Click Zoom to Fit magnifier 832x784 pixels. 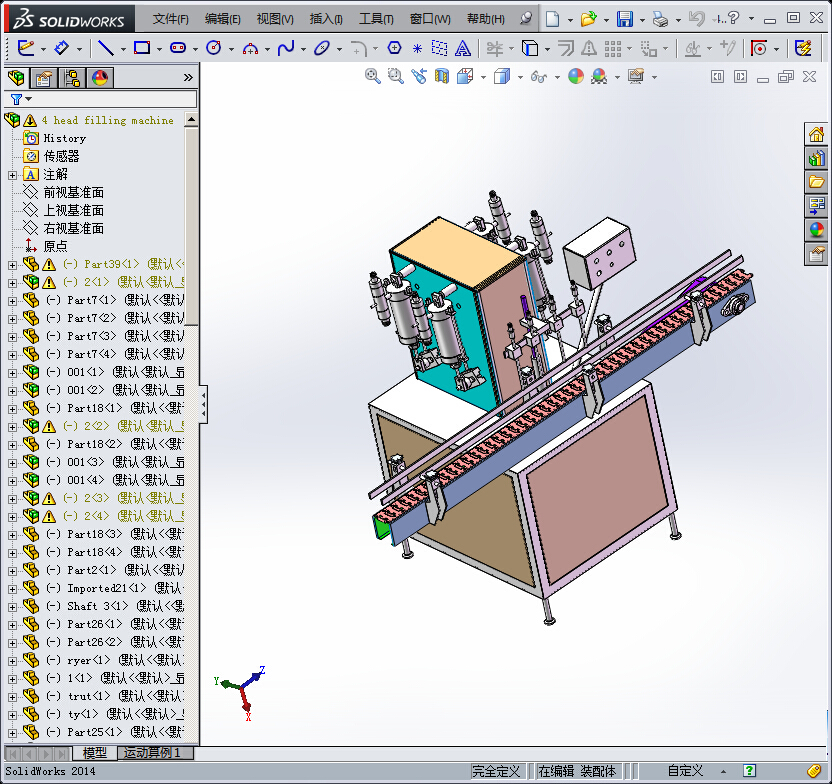click(372, 76)
